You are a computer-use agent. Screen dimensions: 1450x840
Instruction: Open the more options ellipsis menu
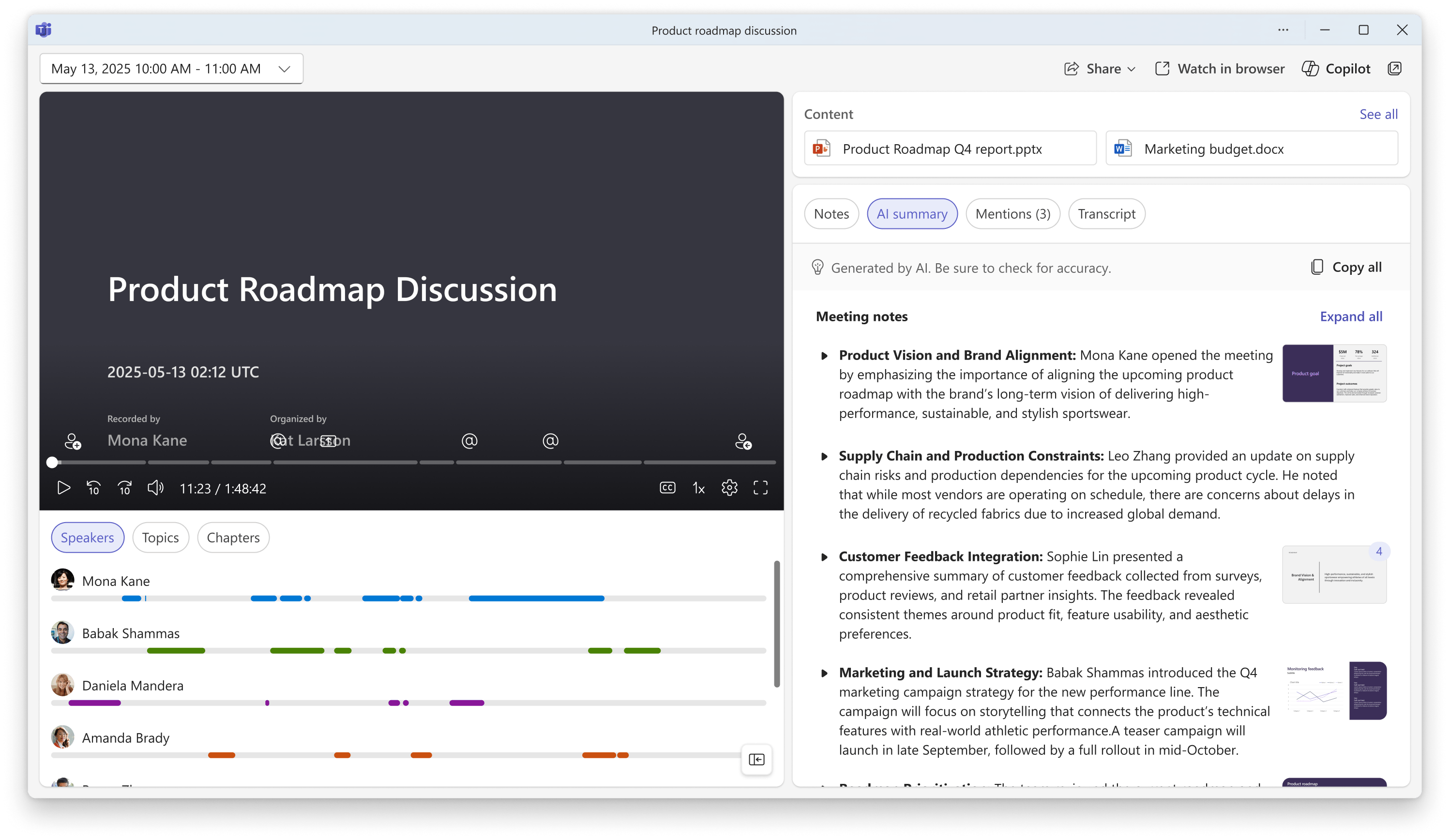coord(1283,30)
